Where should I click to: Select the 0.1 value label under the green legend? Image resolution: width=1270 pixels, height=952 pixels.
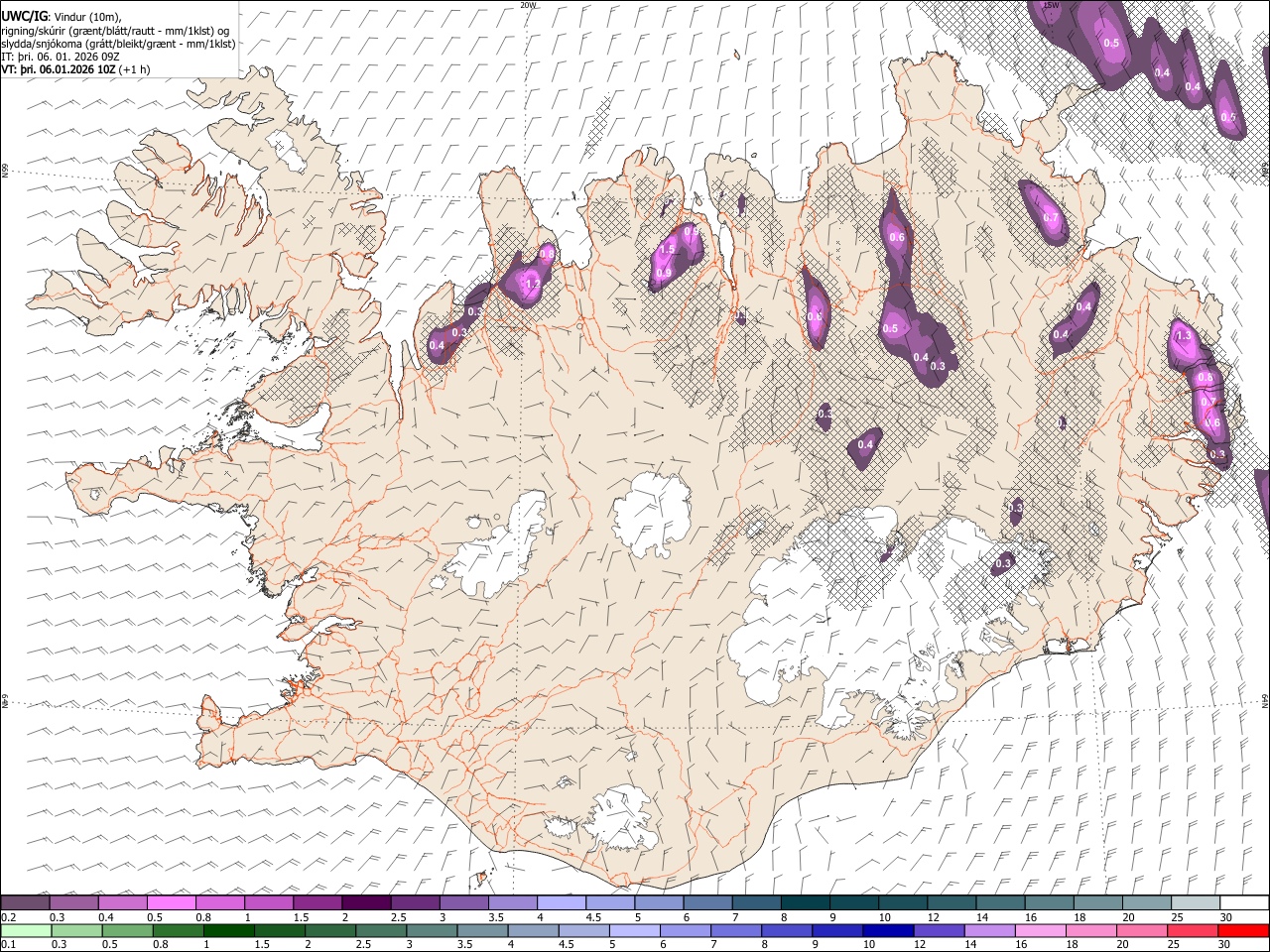pos(8,944)
